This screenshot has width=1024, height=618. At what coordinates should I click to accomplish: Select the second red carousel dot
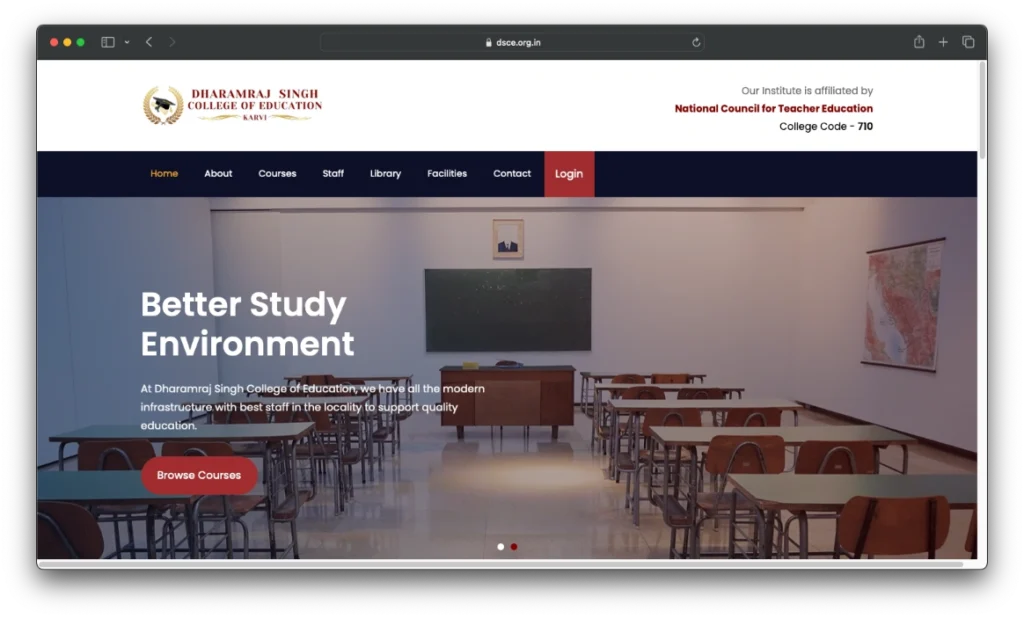click(x=514, y=547)
